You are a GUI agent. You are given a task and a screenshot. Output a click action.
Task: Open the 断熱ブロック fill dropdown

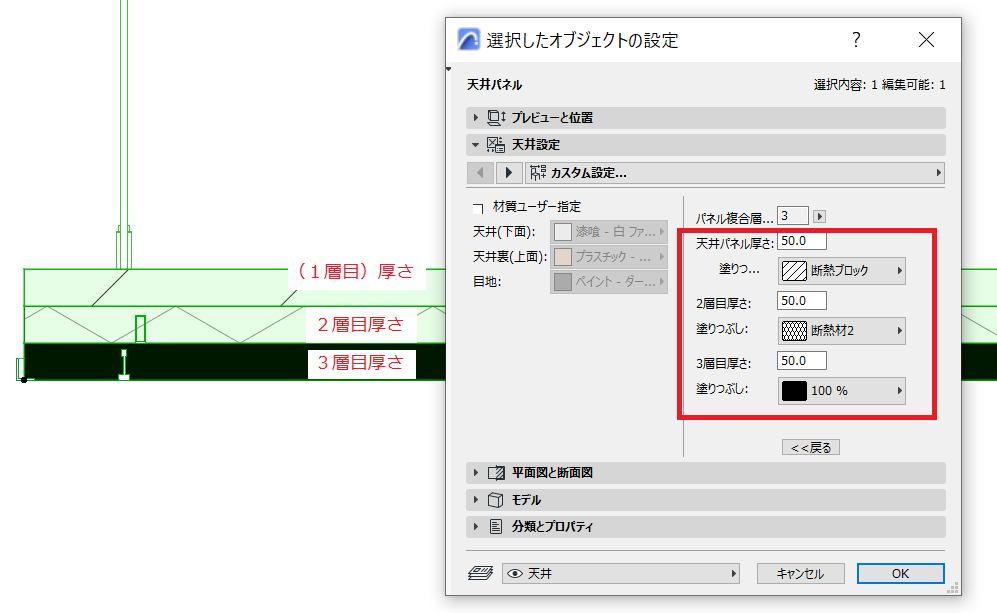coord(842,271)
